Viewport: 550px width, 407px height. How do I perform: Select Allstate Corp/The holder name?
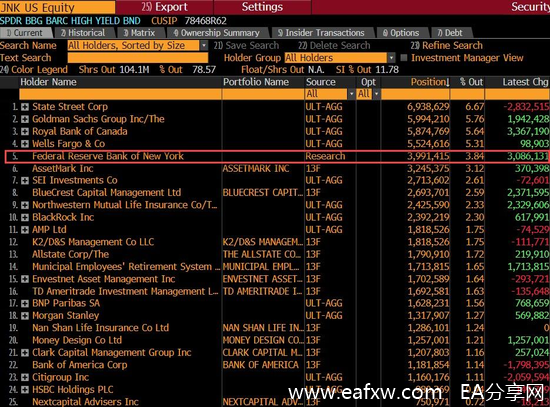click(x=71, y=254)
